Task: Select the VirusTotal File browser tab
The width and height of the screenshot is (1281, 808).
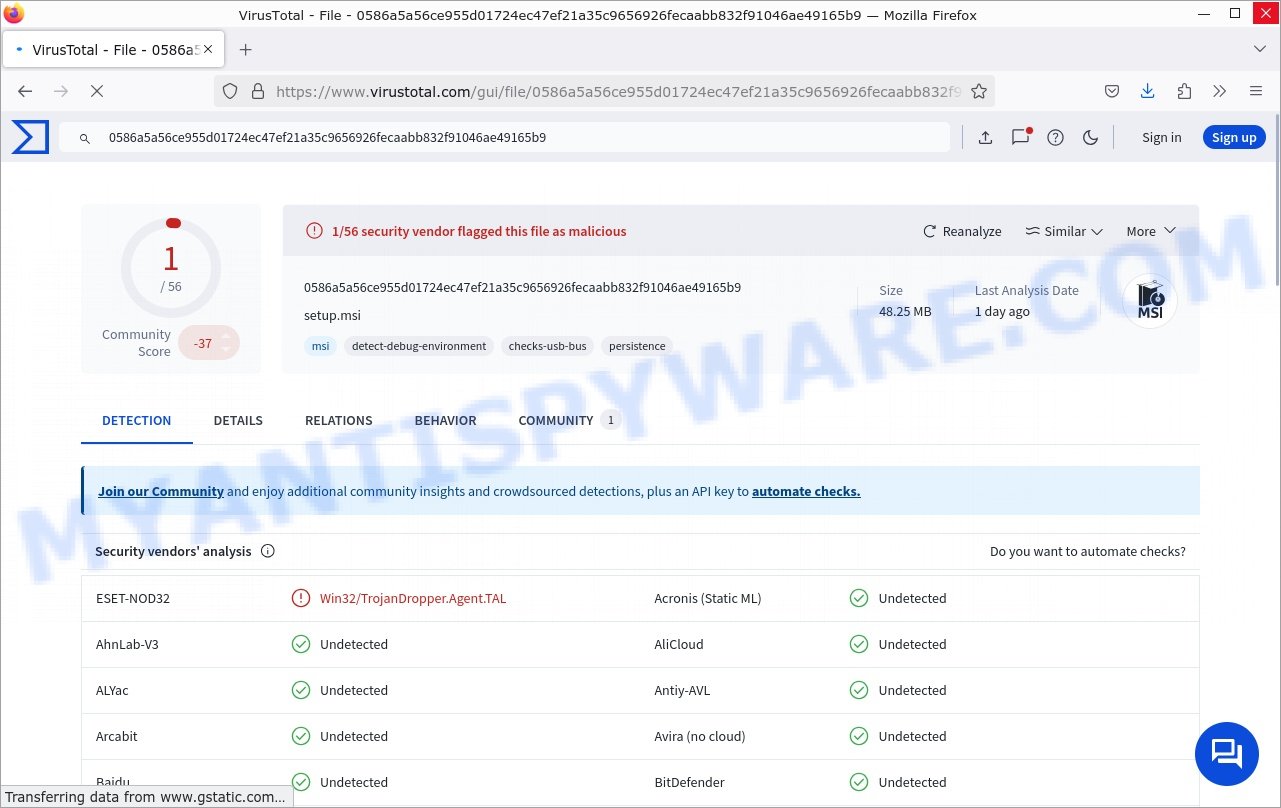Action: [x=113, y=49]
